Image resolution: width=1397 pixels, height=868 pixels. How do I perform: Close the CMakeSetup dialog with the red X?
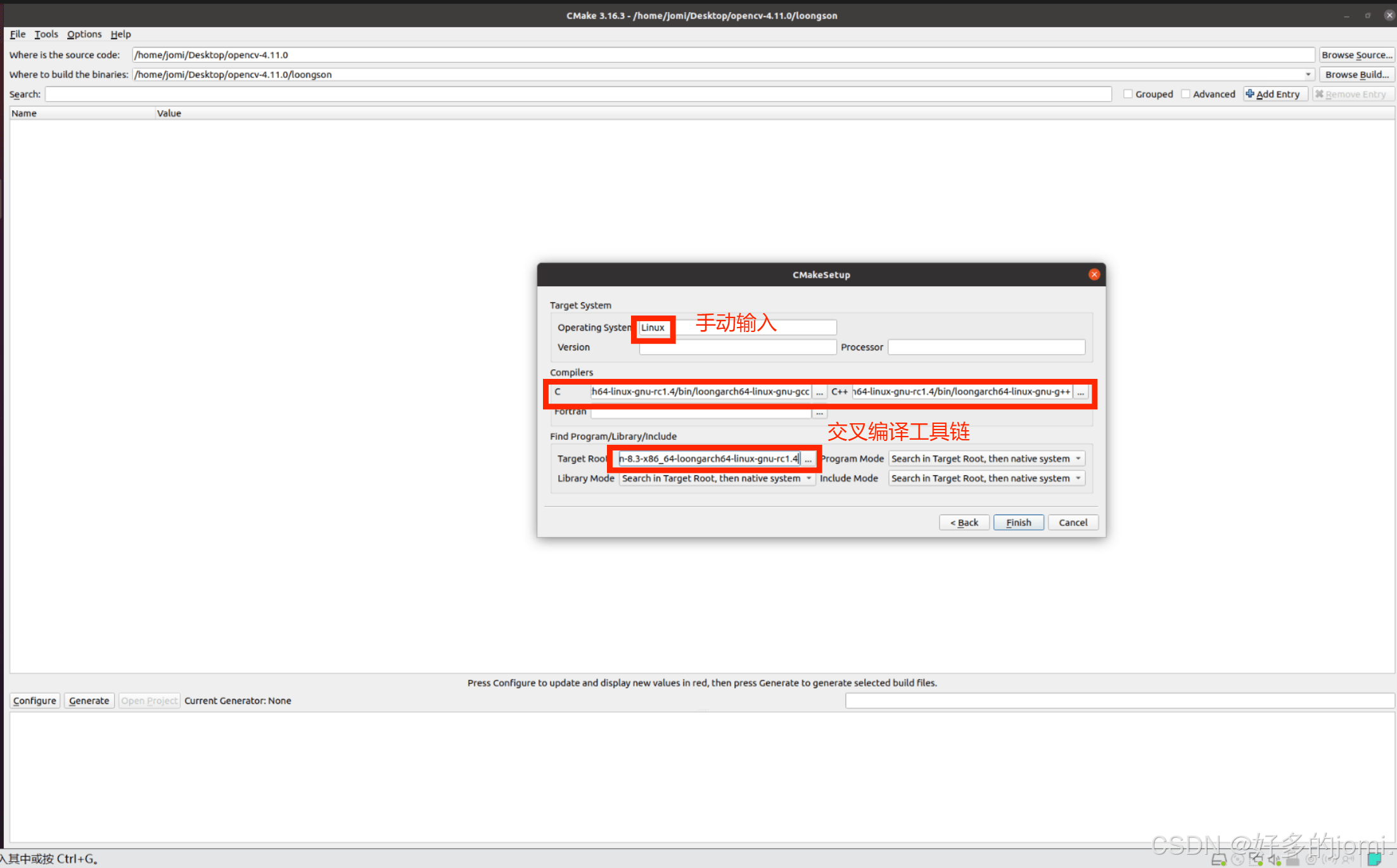tap(1094, 274)
